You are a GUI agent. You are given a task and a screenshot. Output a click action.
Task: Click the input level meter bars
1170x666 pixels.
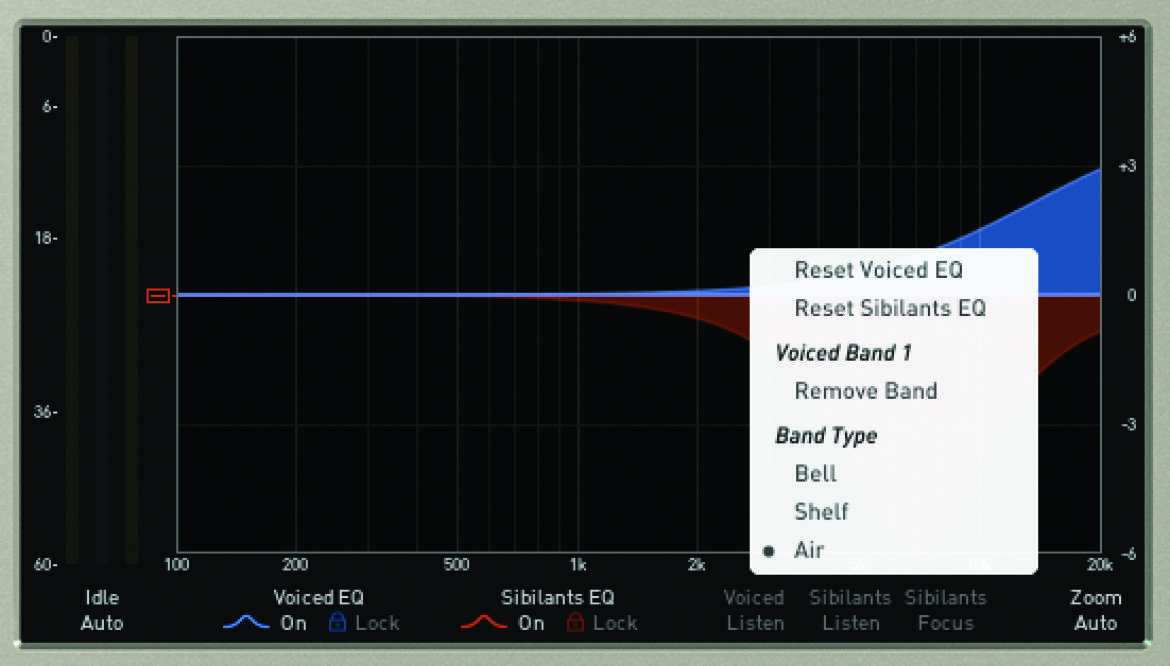click(101, 298)
